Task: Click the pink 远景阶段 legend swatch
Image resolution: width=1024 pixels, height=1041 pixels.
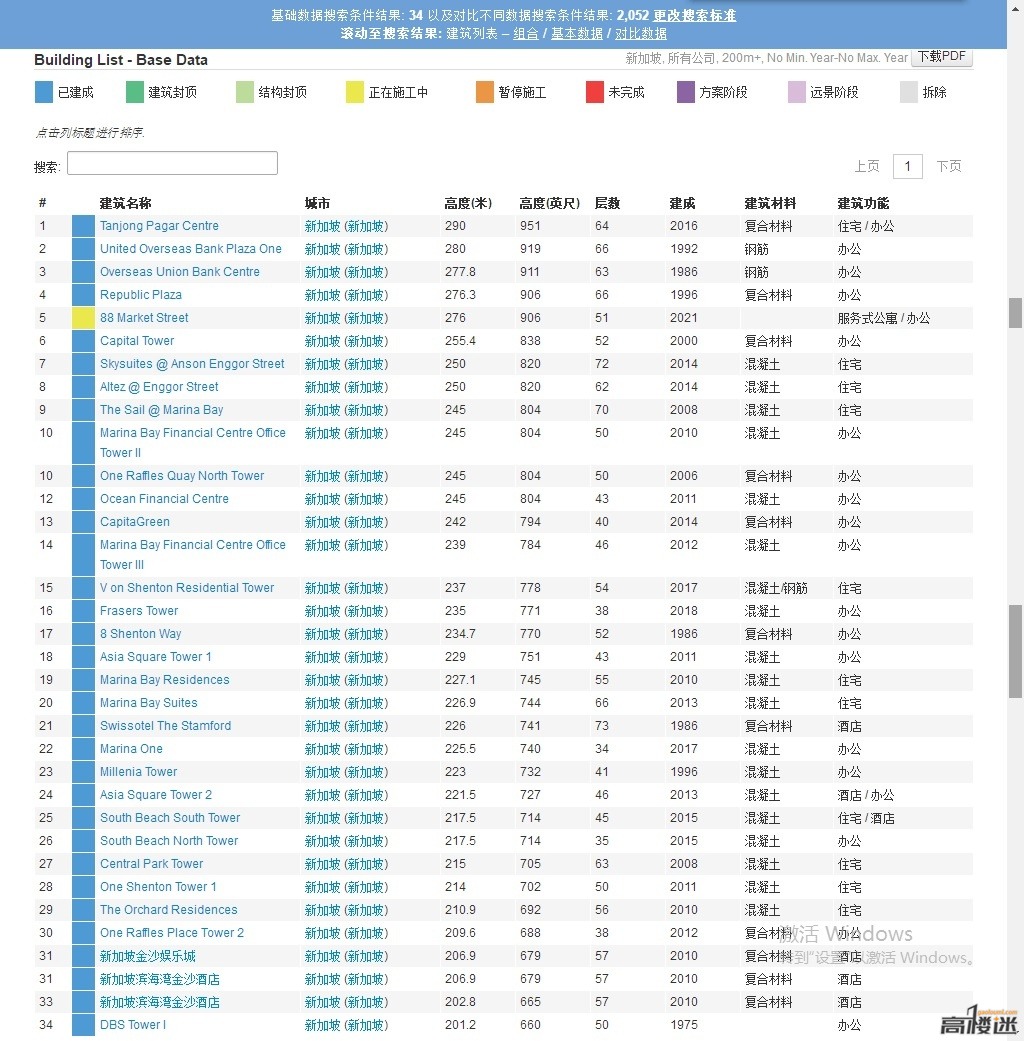Action: 796,92
